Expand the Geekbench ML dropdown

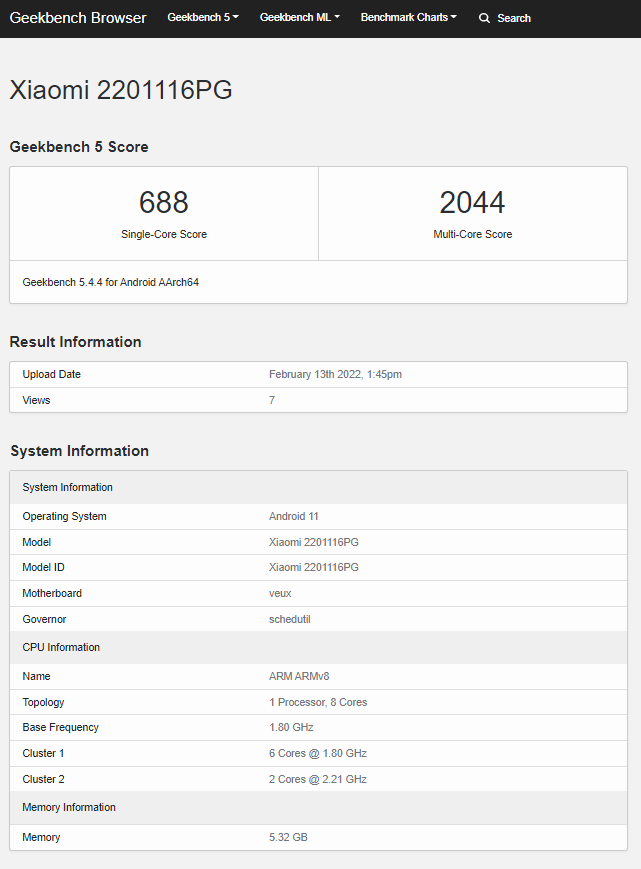tap(299, 18)
